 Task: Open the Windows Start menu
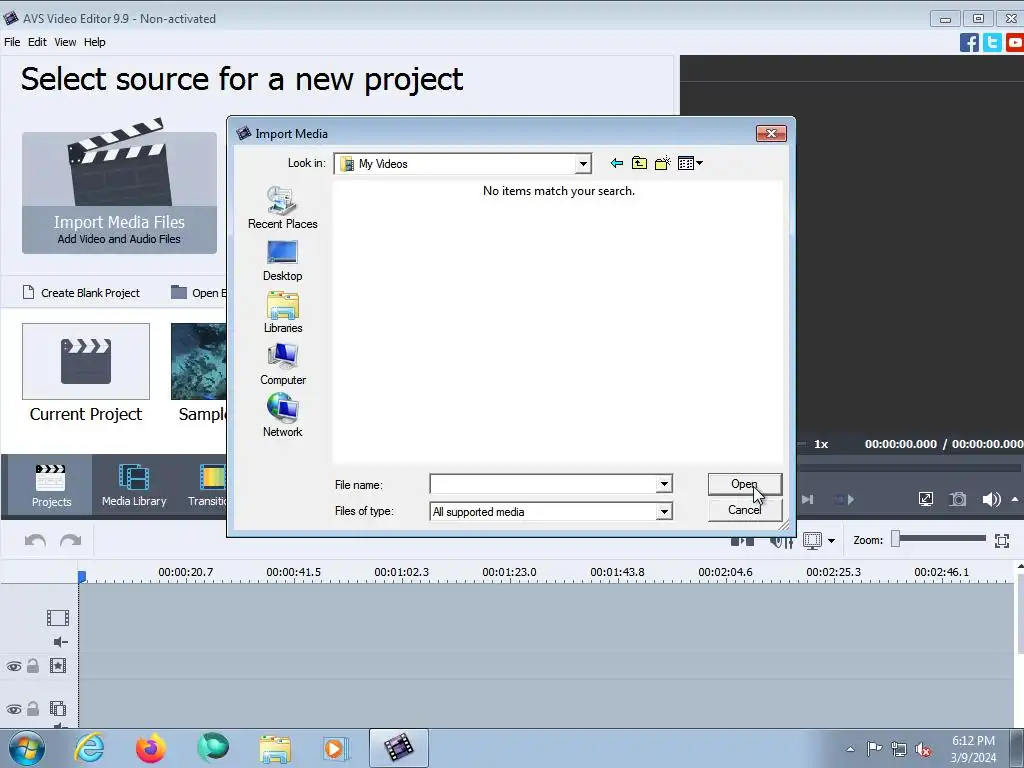[x=25, y=748]
